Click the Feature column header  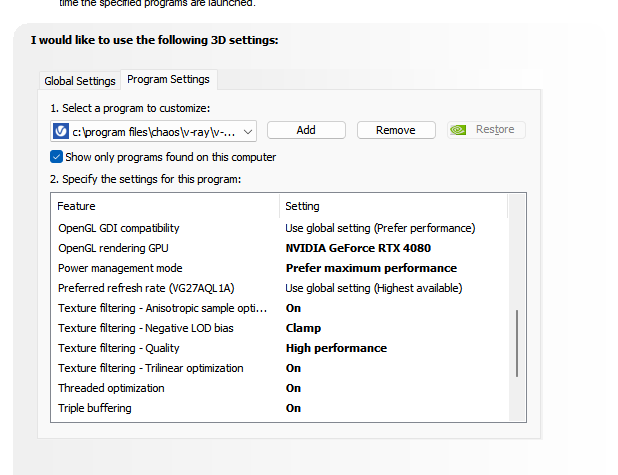(77, 206)
